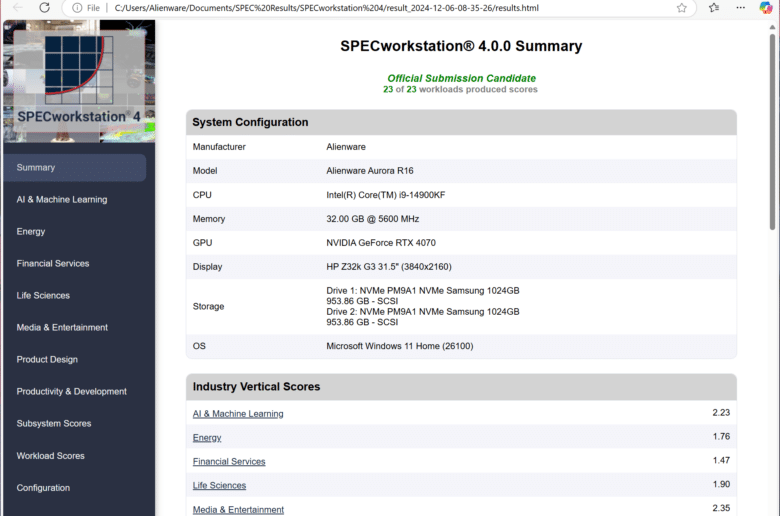This screenshot has width=780, height=516.
Task: Click the Drive 1 NVMe PM9A1 storage line
Action: pos(423,291)
